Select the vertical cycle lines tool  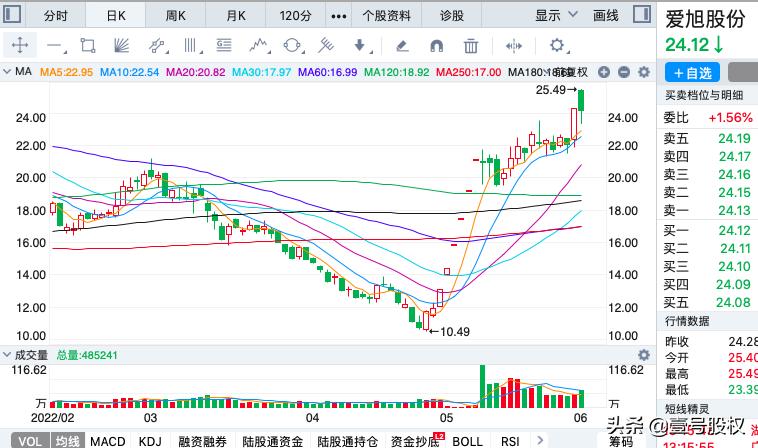[191, 46]
